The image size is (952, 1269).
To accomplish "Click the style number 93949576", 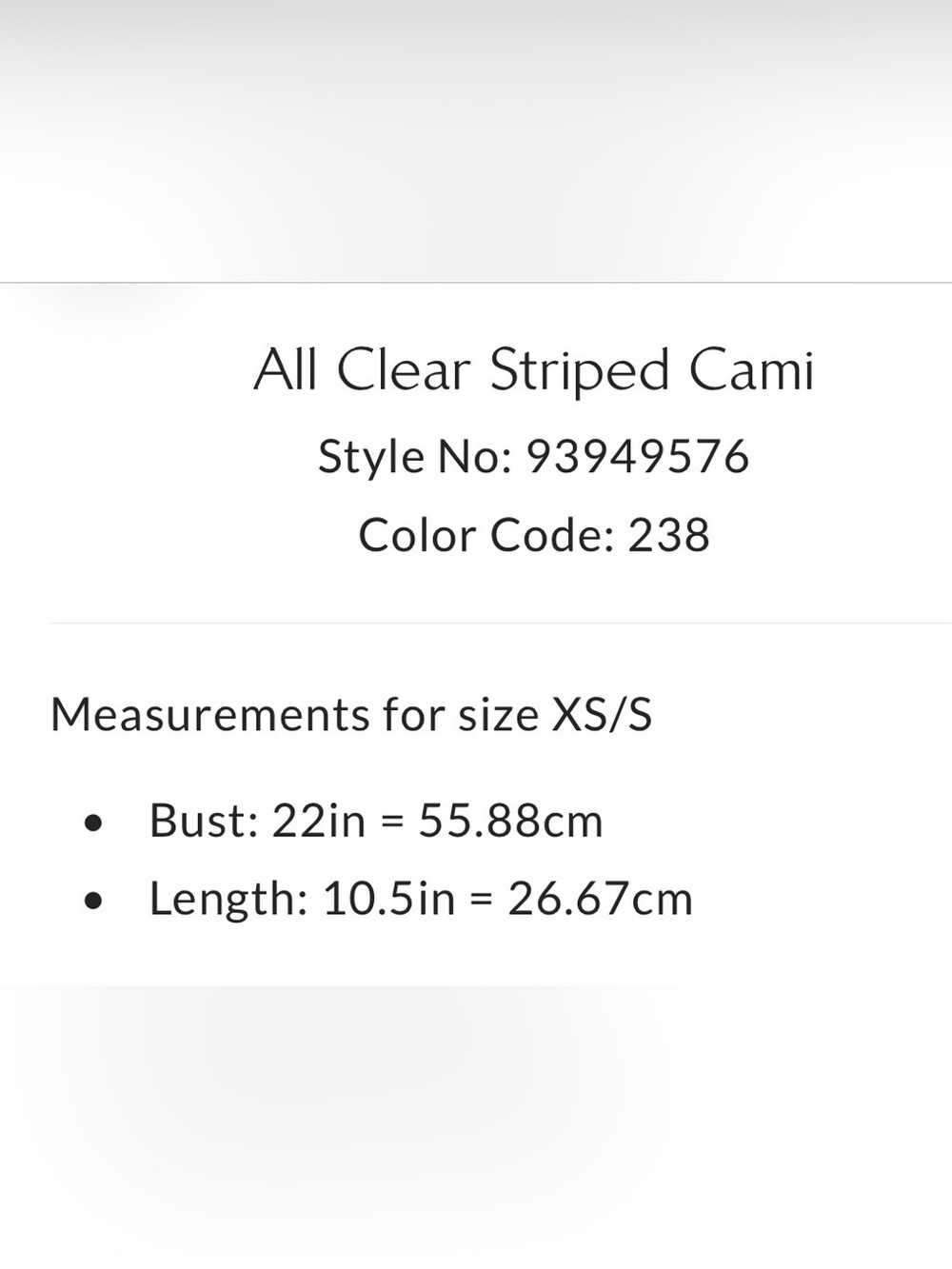I will click(x=638, y=457).
